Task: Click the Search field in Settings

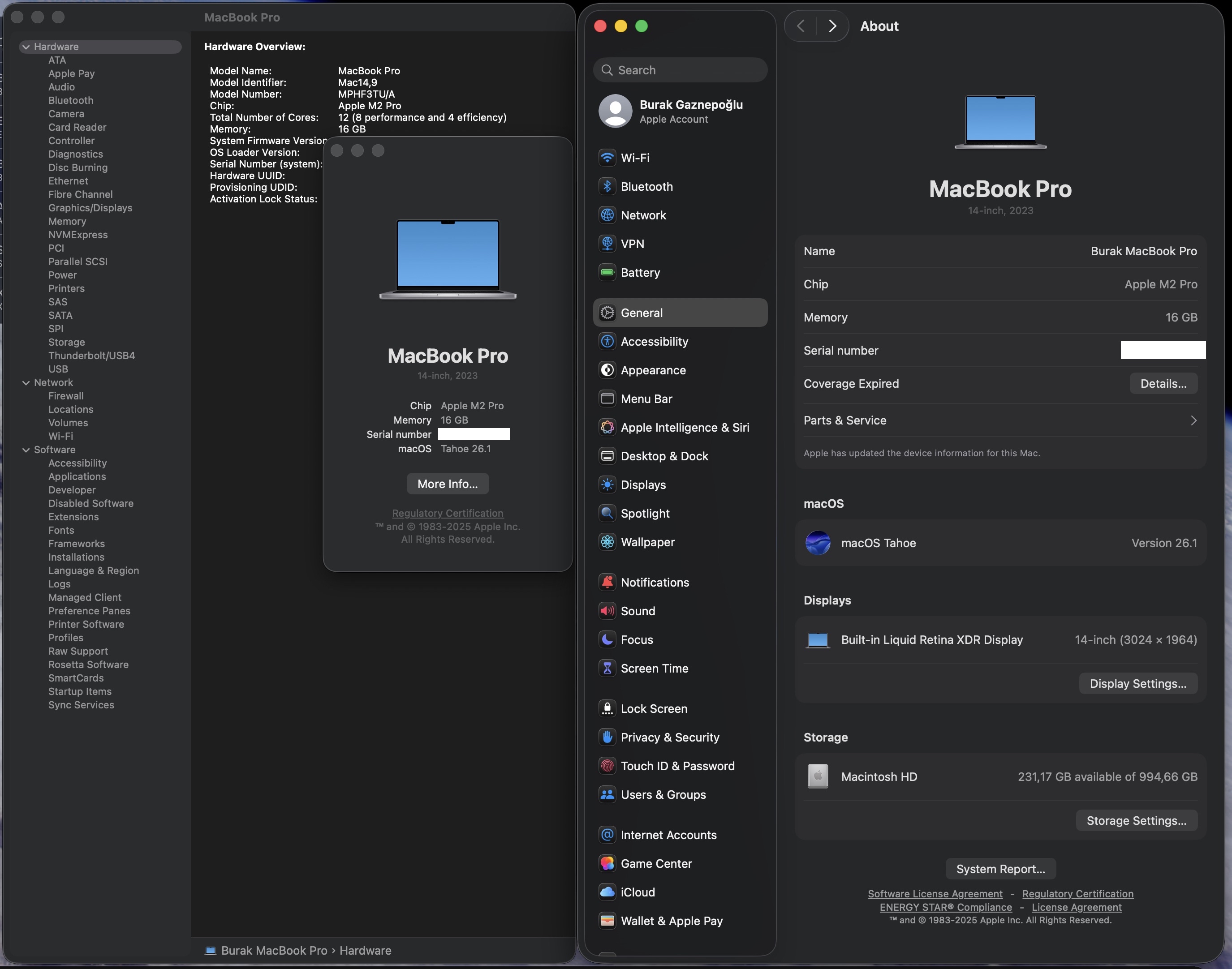Action: [680, 70]
